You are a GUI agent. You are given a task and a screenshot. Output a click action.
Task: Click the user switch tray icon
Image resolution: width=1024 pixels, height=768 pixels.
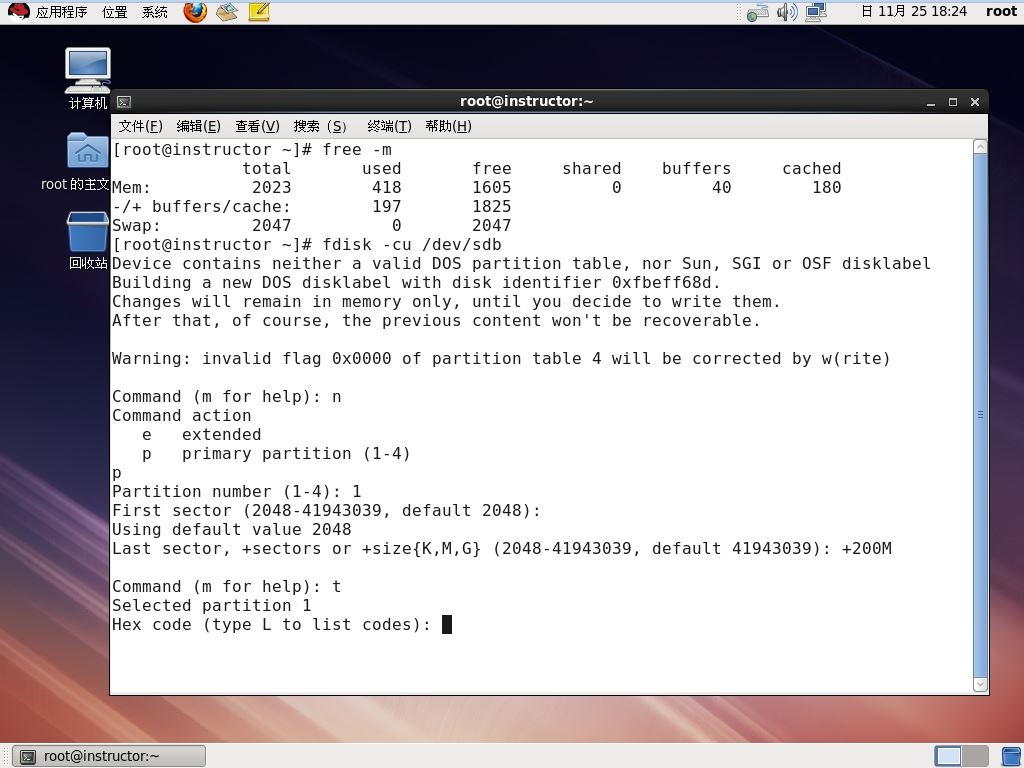[x=758, y=12]
